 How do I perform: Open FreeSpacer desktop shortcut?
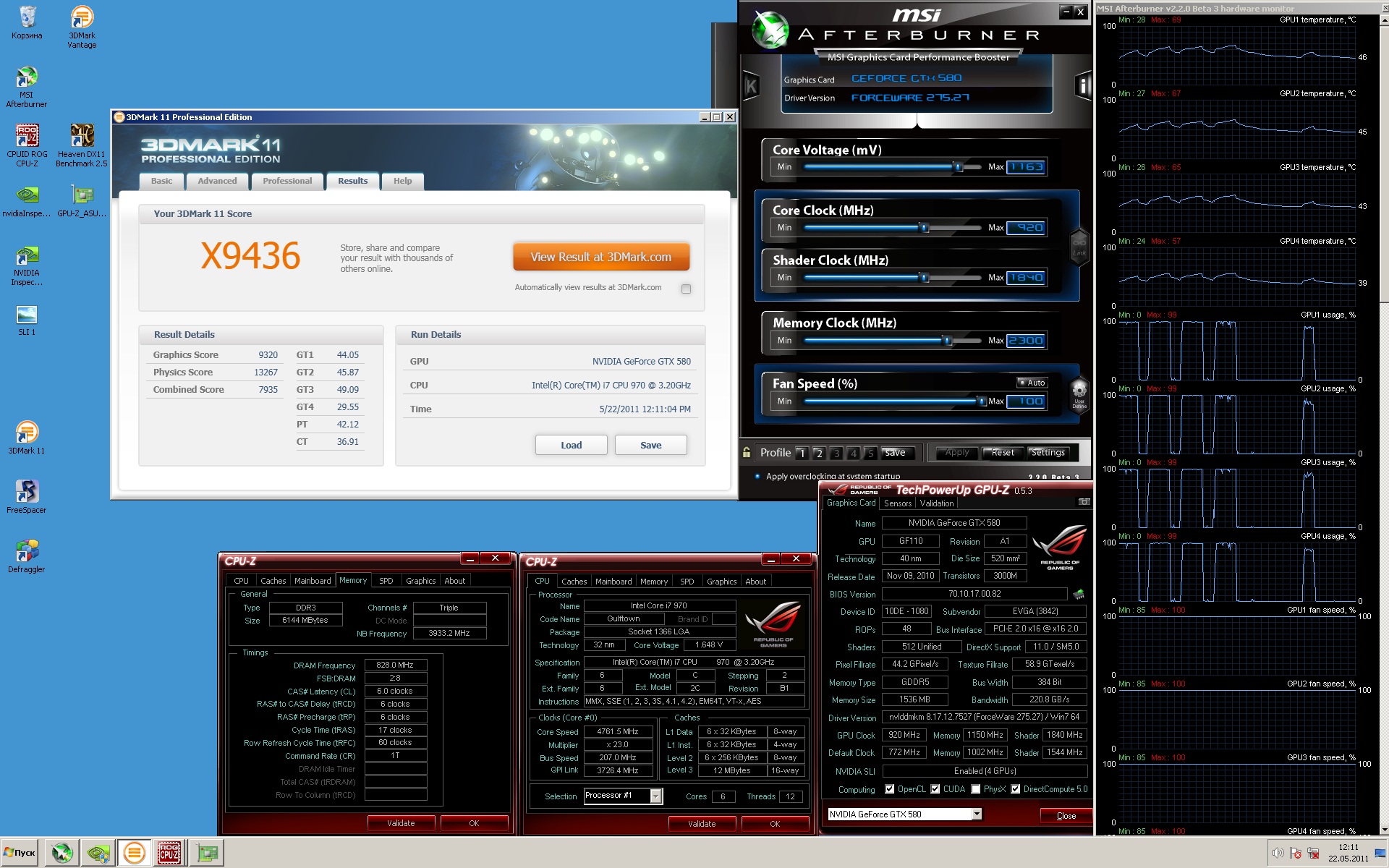[x=27, y=497]
